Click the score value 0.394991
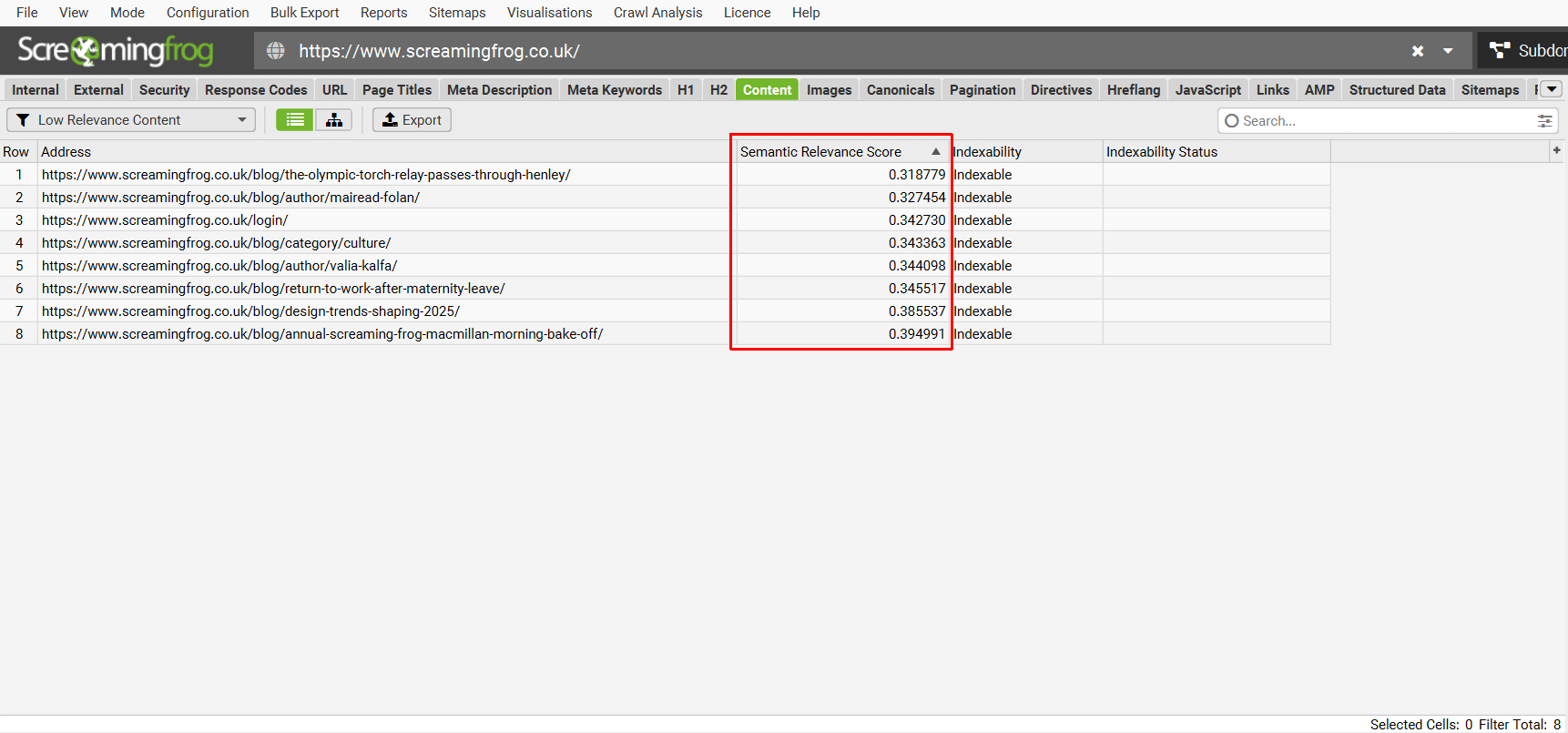 917,333
